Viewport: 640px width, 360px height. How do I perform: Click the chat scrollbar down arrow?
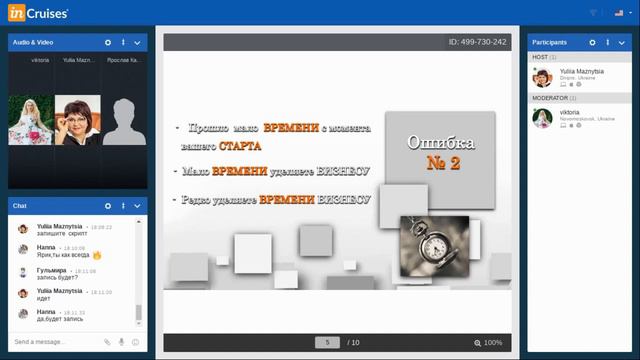(139, 324)
